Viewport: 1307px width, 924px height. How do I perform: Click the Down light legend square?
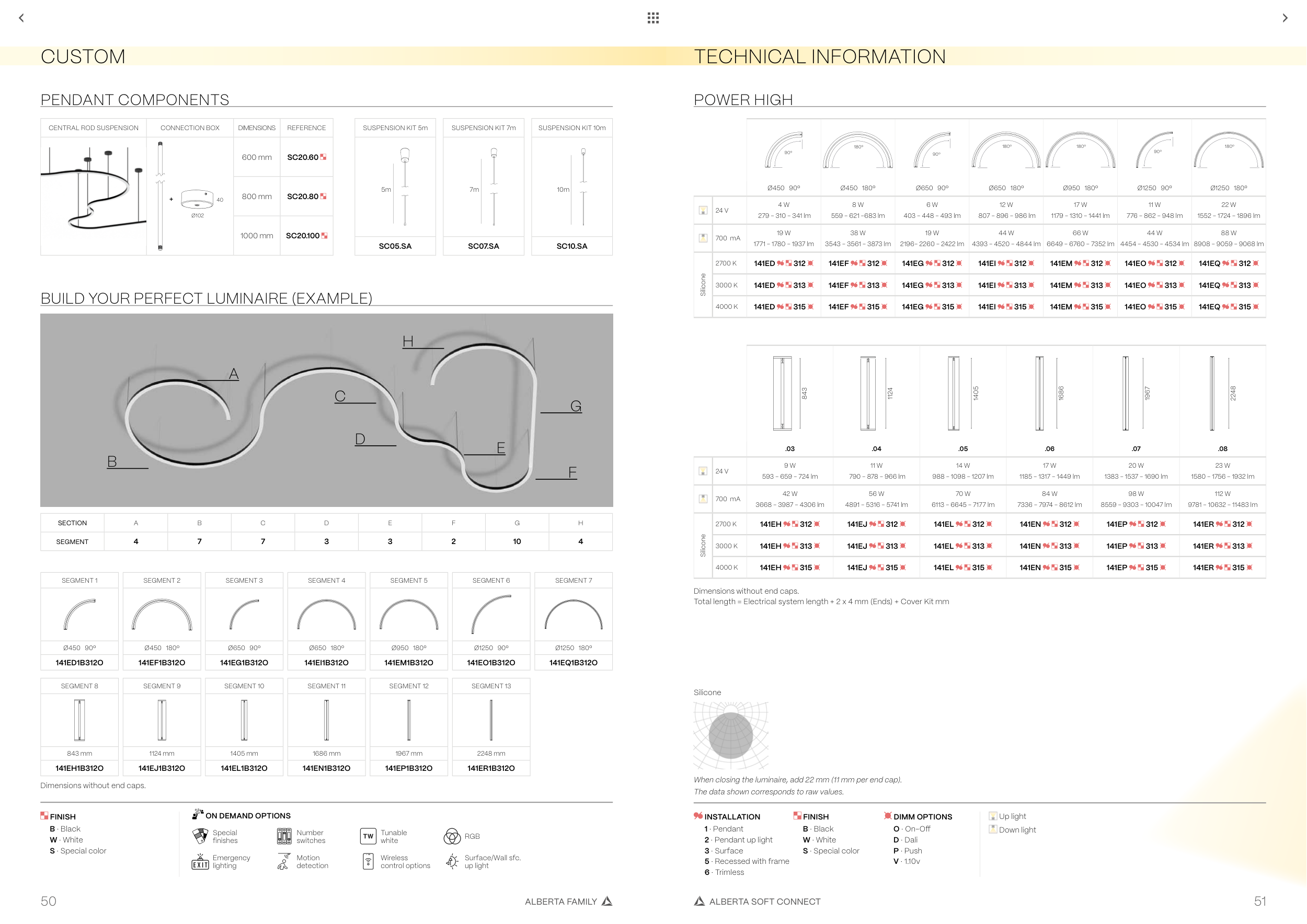tap(993, 829)
